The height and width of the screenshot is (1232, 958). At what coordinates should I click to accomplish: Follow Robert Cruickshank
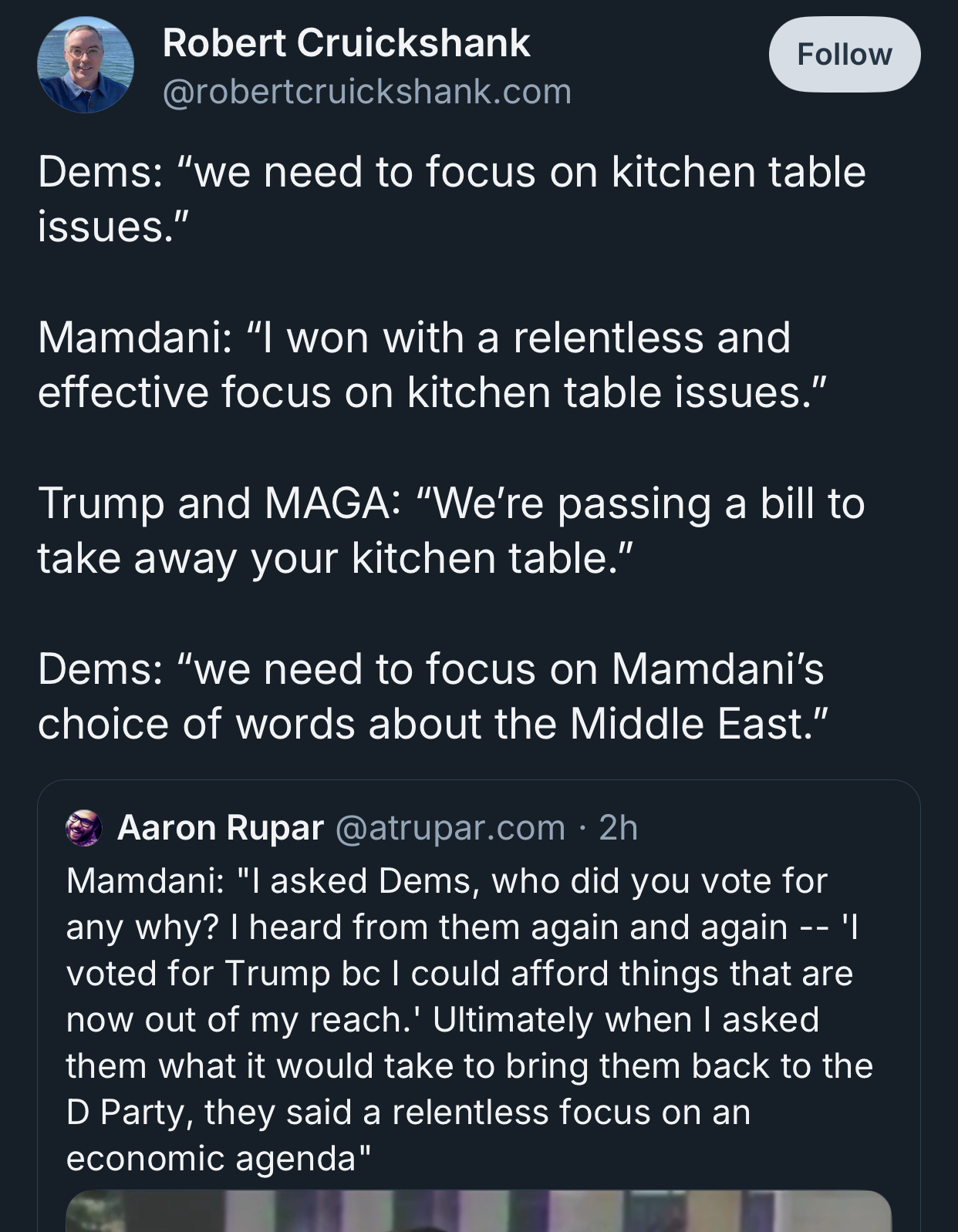tap(844, 55)
